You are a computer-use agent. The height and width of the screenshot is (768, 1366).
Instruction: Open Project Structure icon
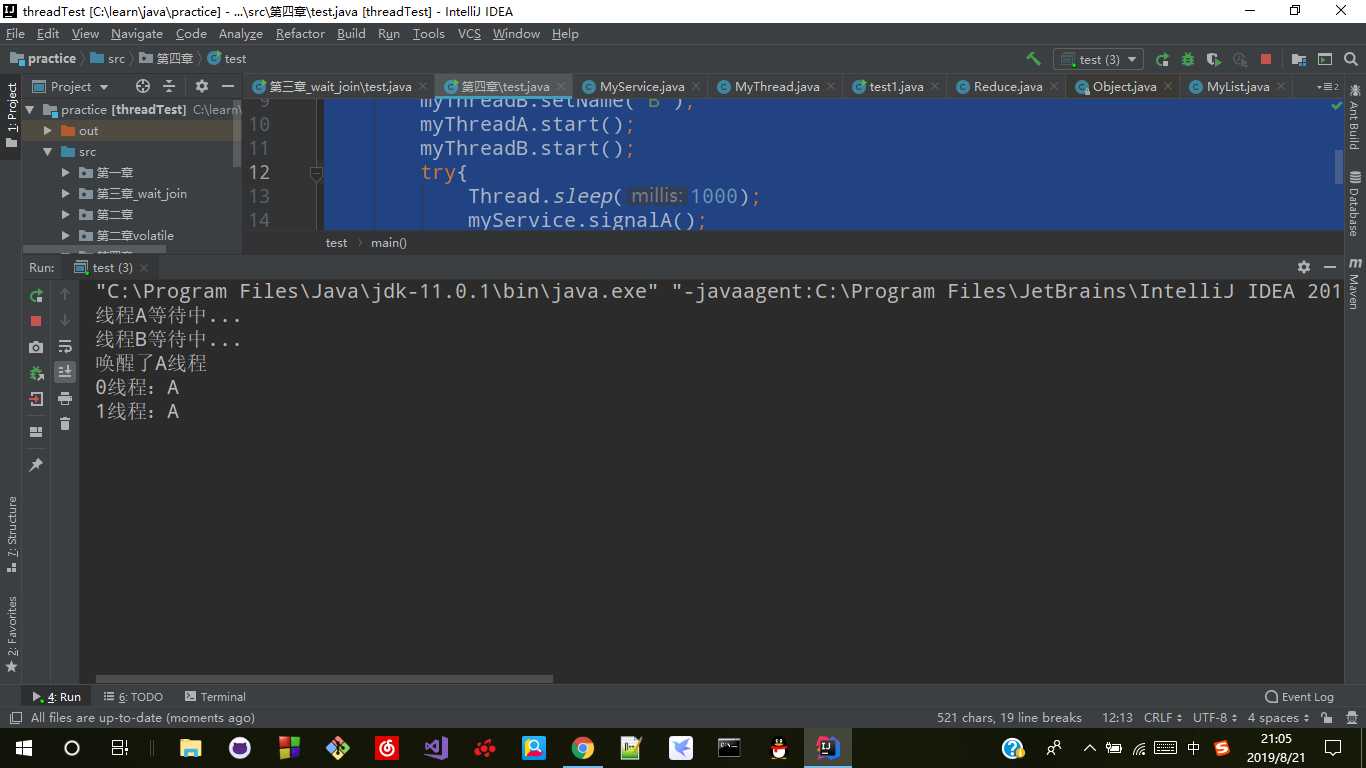pos(1299,59)
